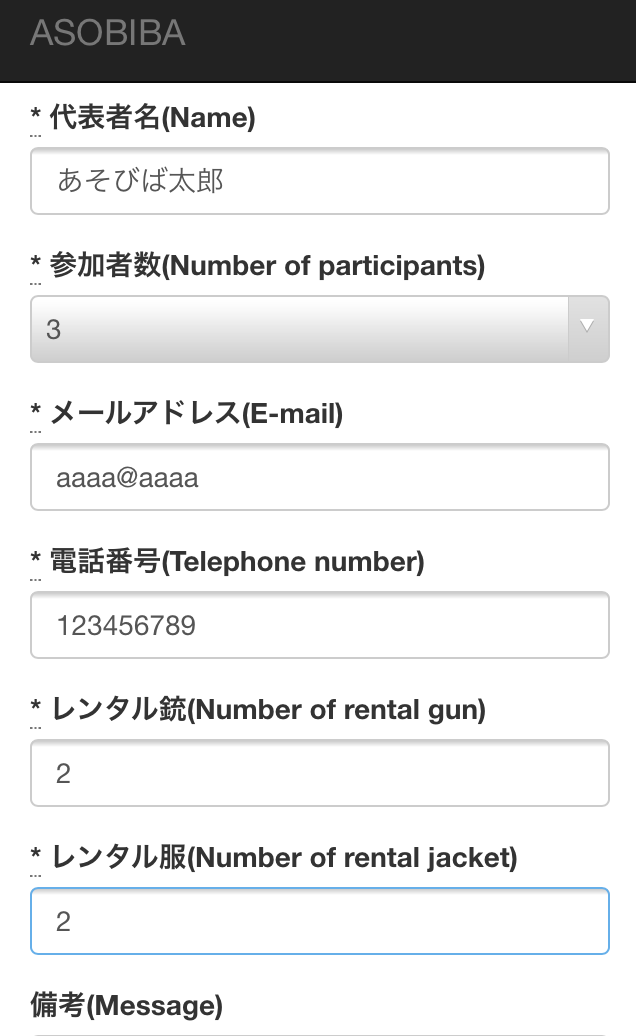Open the Number of participants select box showing 3
This screenshot has width=636, height=1036.
pyautogui.click(x=300, y=329)
